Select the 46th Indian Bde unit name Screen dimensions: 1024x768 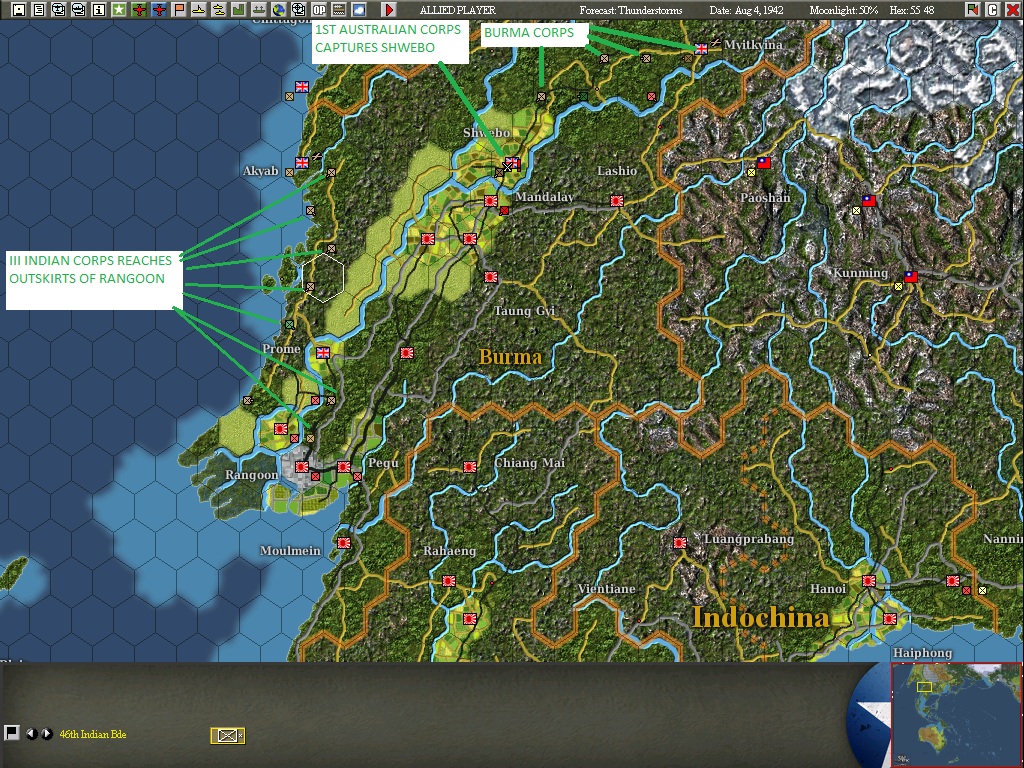click(x=93, y=734)
